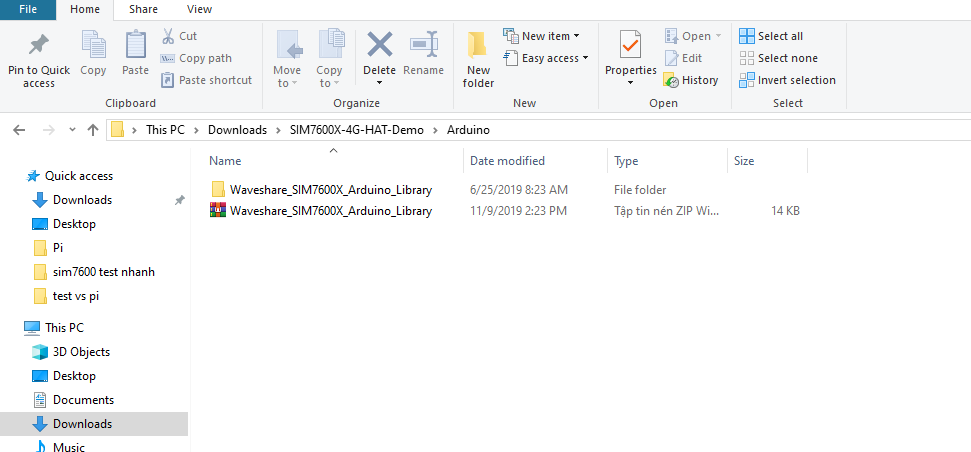The image size is (971, 452).
Task: Click Downloads in address path
Action: pos(237,130)
